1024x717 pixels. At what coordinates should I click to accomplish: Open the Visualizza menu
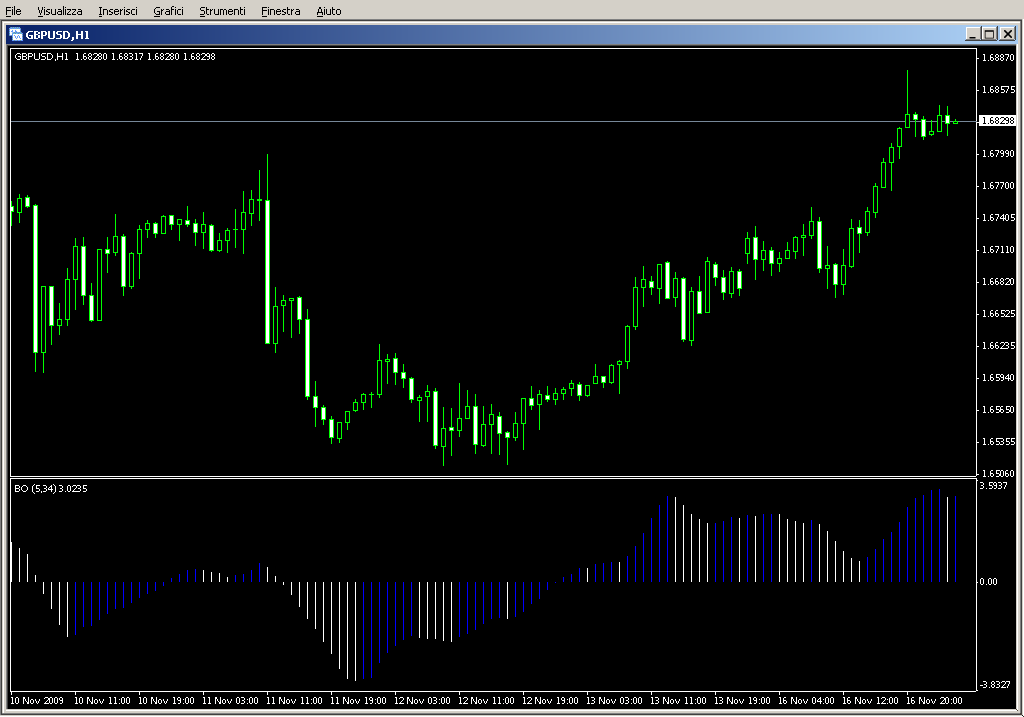(60, 11)
